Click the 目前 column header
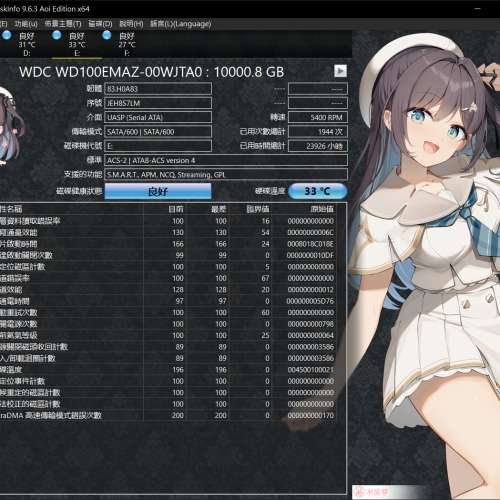Screen dimensions: 500x500 [176, 209]
